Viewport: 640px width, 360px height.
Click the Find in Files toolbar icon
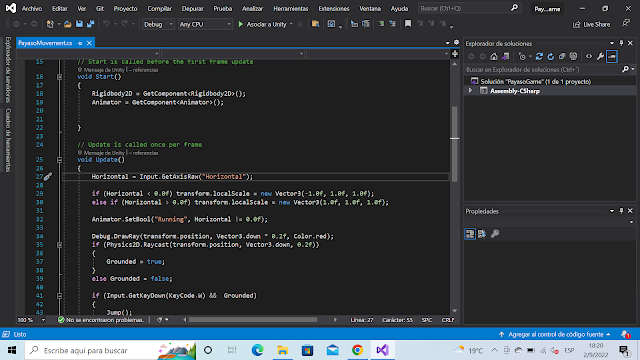[316, 24]
